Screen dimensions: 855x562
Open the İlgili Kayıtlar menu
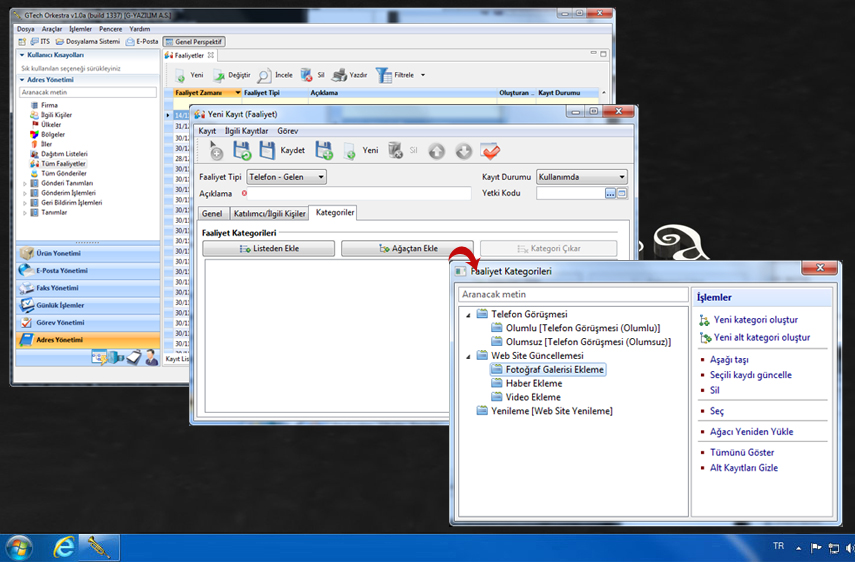pyautogui.click(x=246, y=131)
